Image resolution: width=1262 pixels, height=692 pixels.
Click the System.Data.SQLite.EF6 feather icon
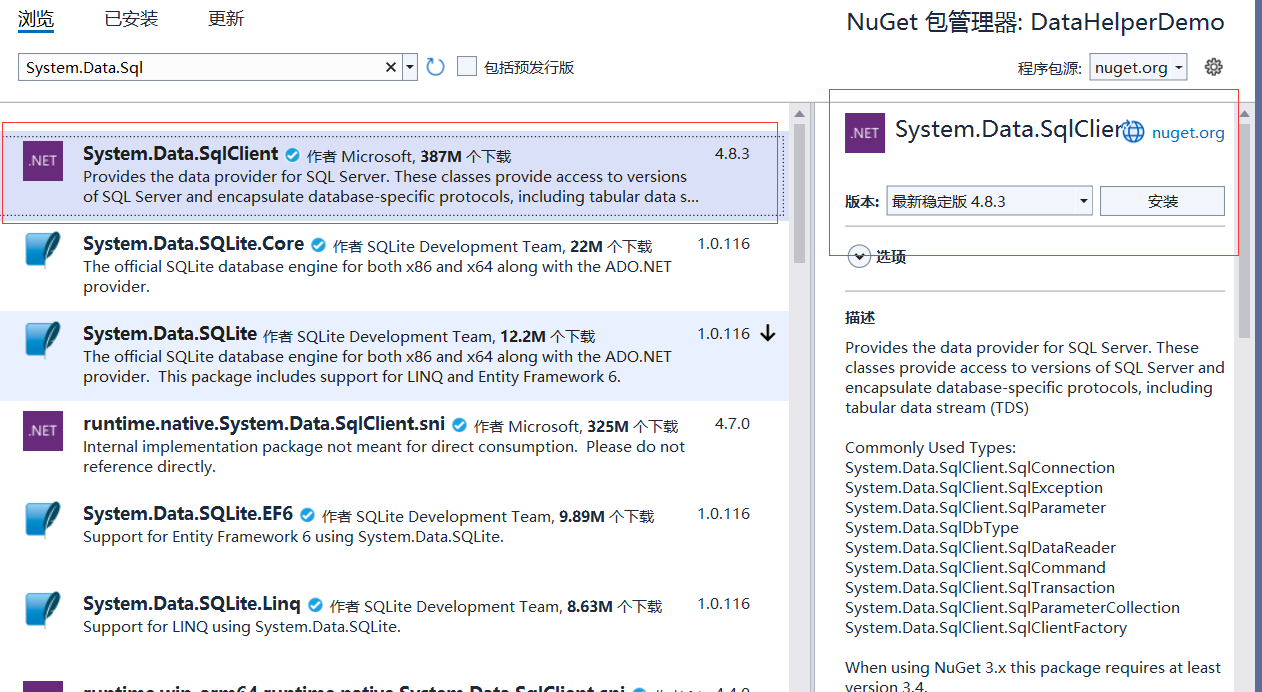point(43,520)
